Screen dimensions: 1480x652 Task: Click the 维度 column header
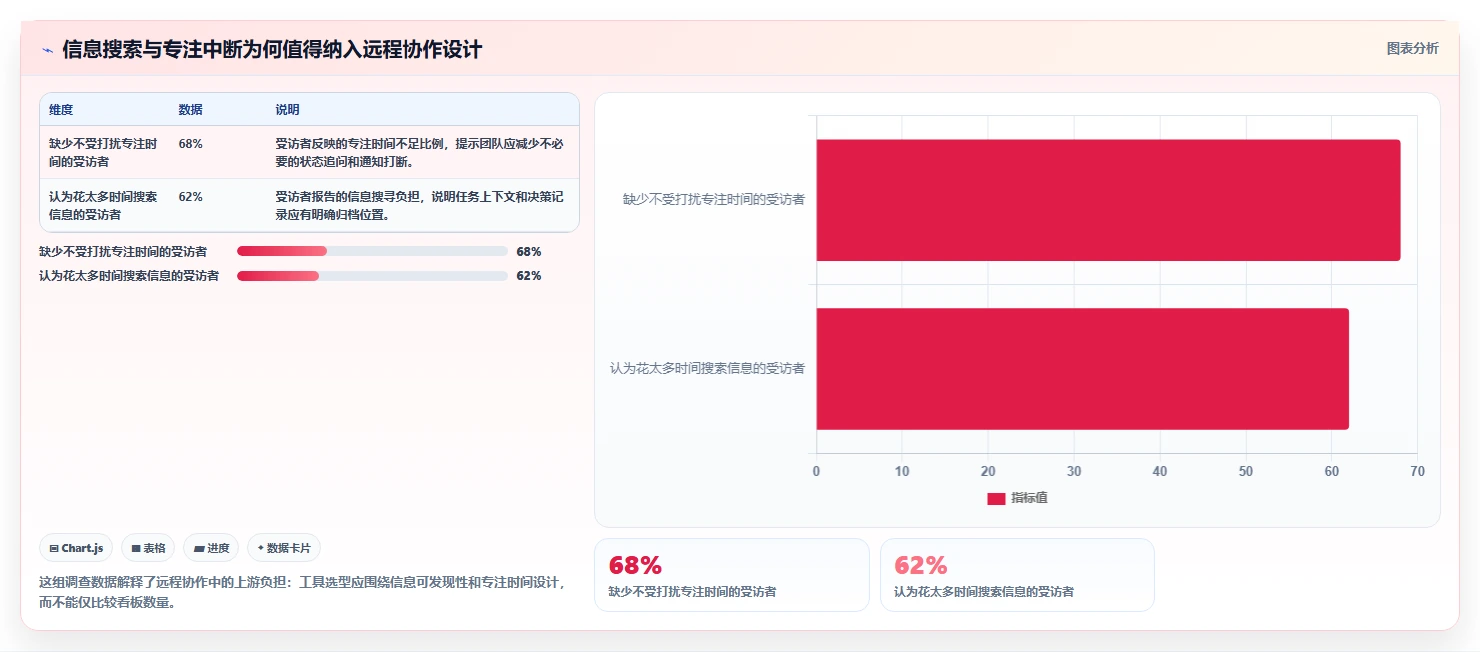[61, 110]
